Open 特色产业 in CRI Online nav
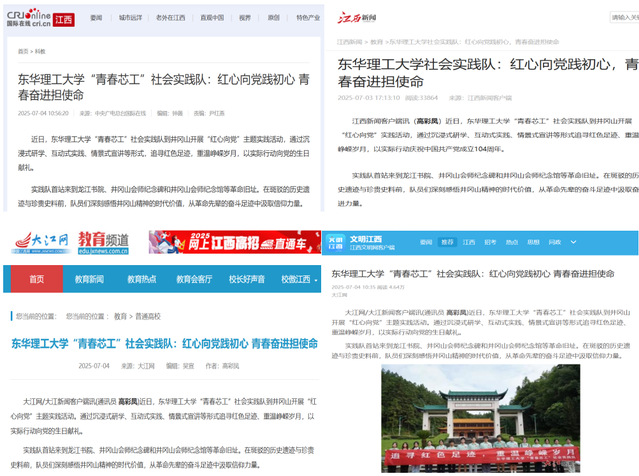Viewport: 639px width, 476px height. click(x=308, y=18)
